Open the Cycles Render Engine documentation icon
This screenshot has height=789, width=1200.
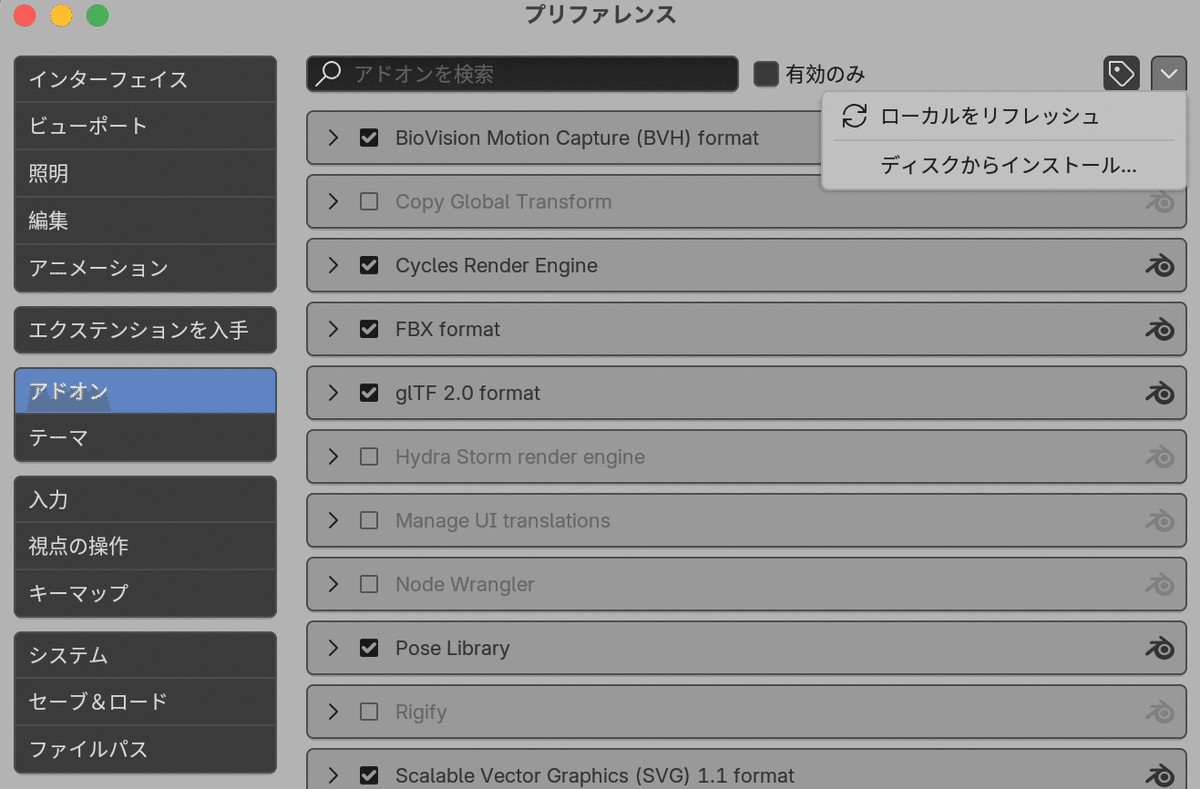coord(1159,265)
